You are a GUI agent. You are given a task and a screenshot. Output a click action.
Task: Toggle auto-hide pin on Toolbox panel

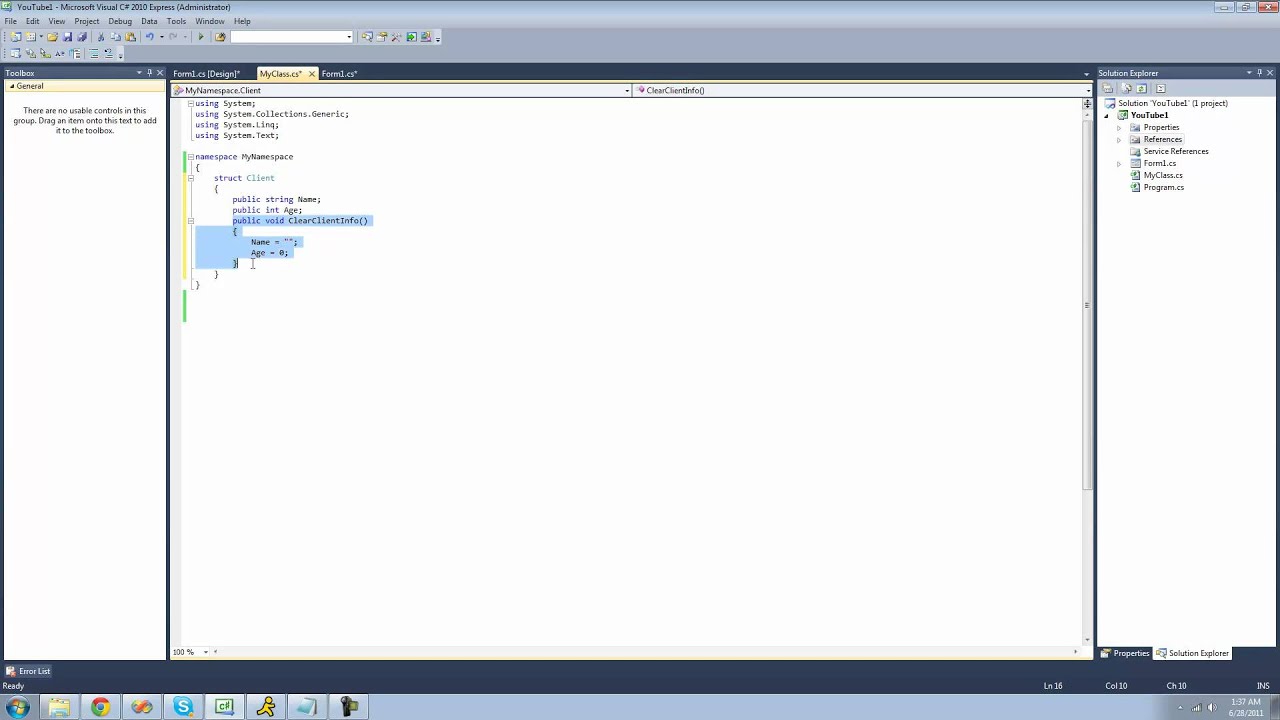tap(150, 73)
